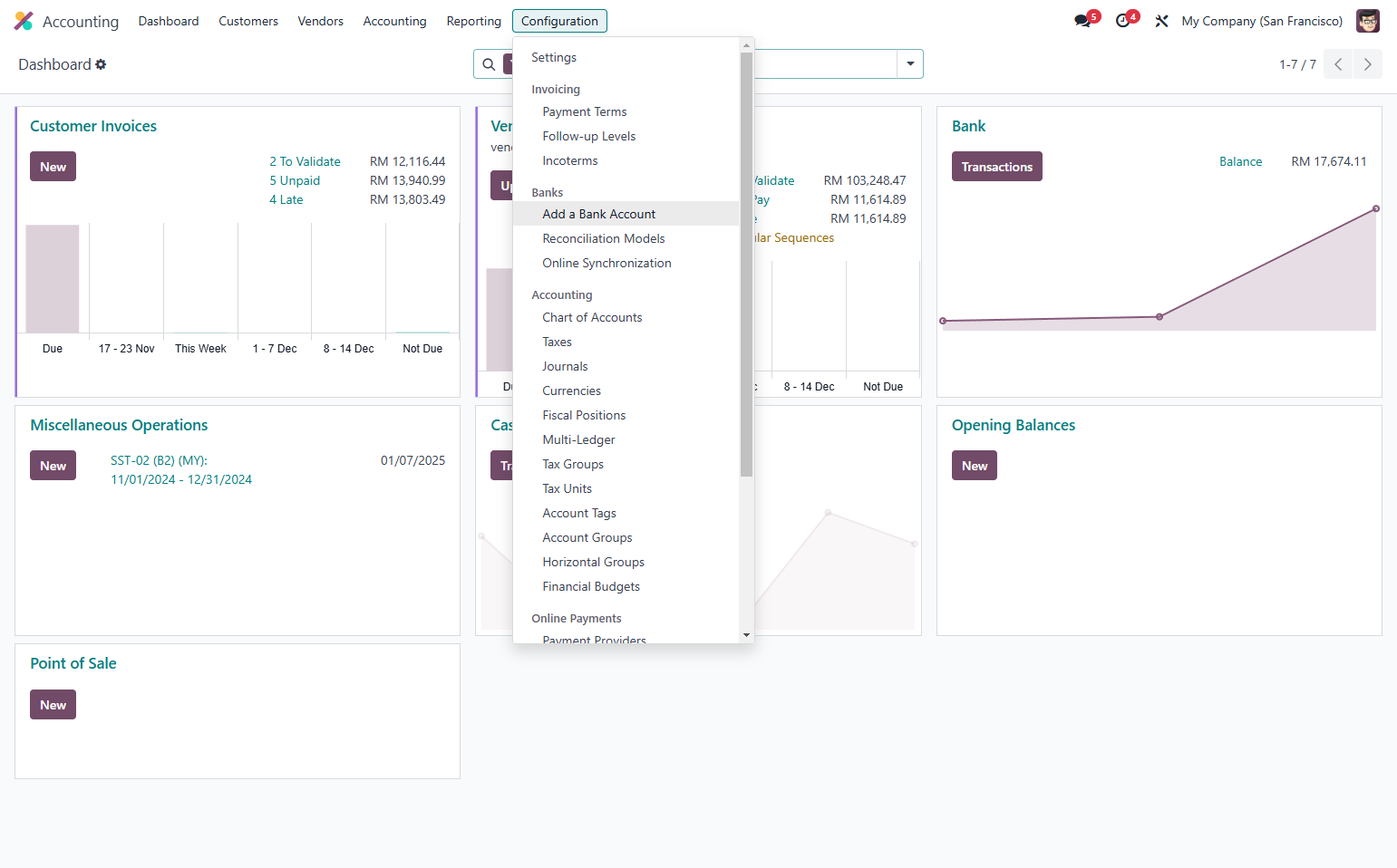1397x868 pixels.
Task: Open the top Accounting menu item
Action: tap(394, 21)
